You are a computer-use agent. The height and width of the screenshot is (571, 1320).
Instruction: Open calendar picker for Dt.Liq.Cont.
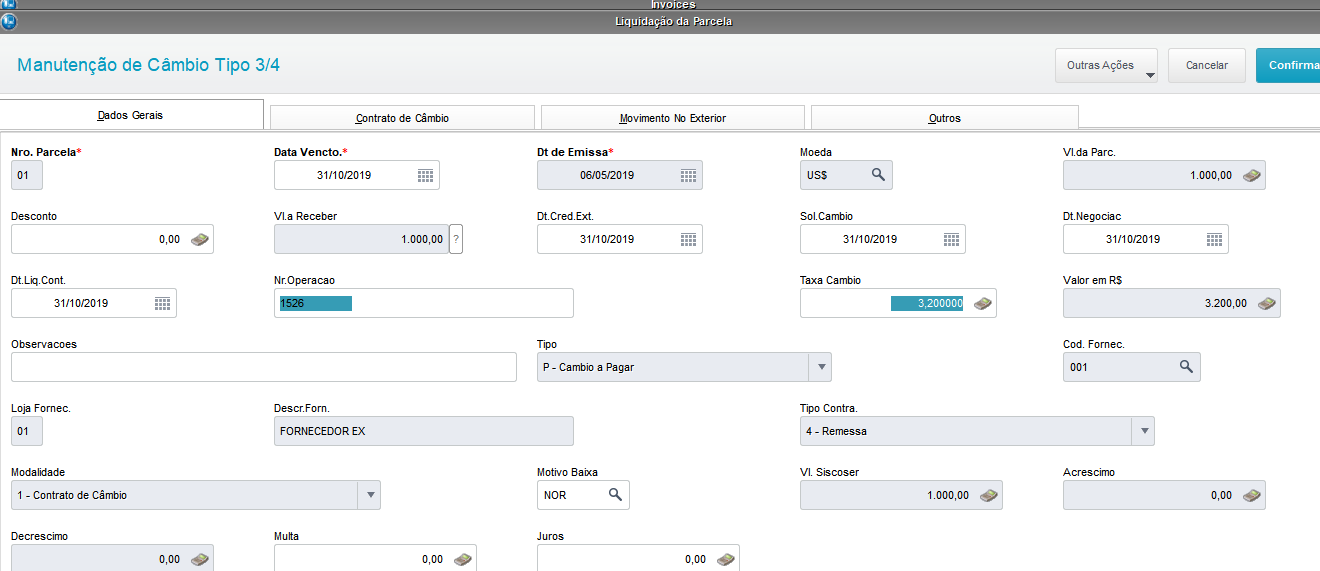pos(162,303)
